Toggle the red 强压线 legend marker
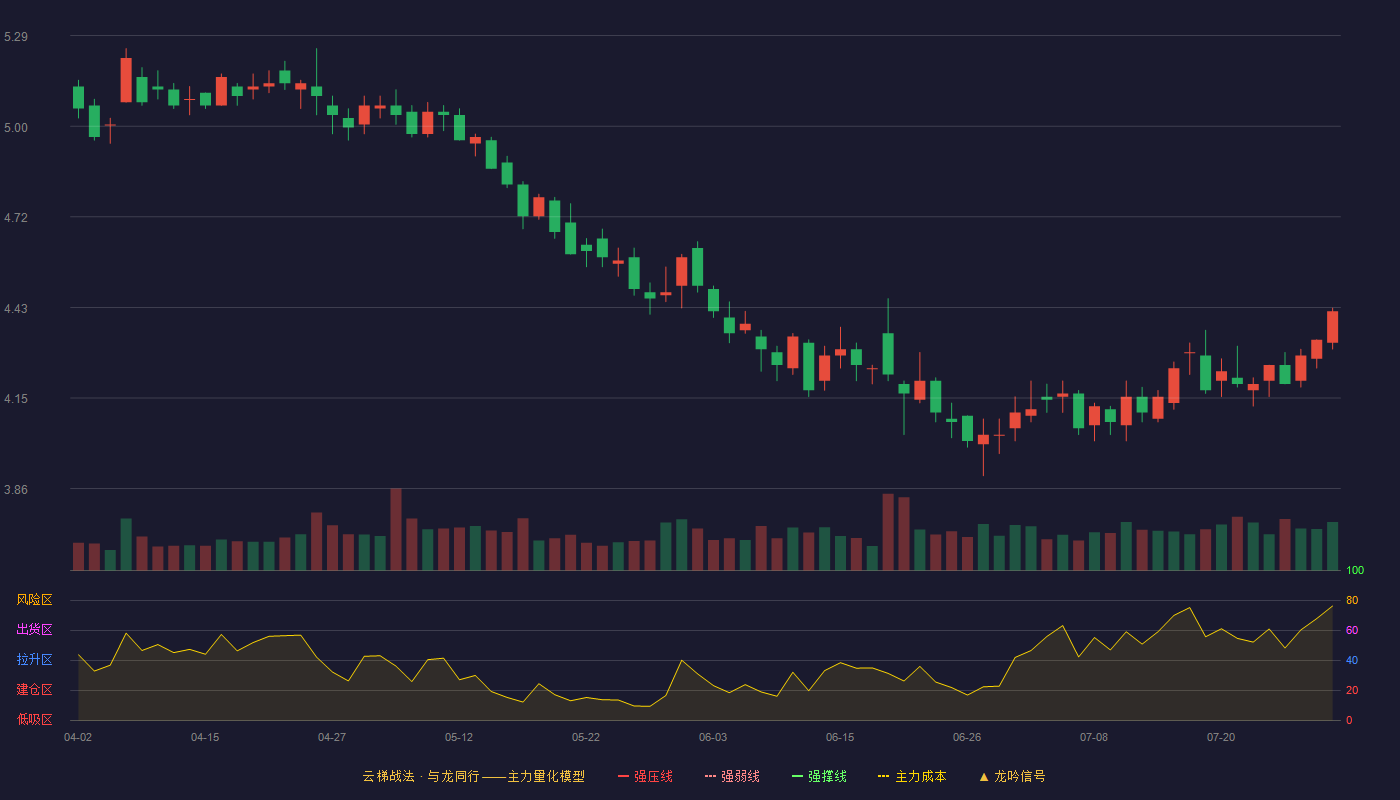Screen dimensions: 1400x800 pos(623,776)
